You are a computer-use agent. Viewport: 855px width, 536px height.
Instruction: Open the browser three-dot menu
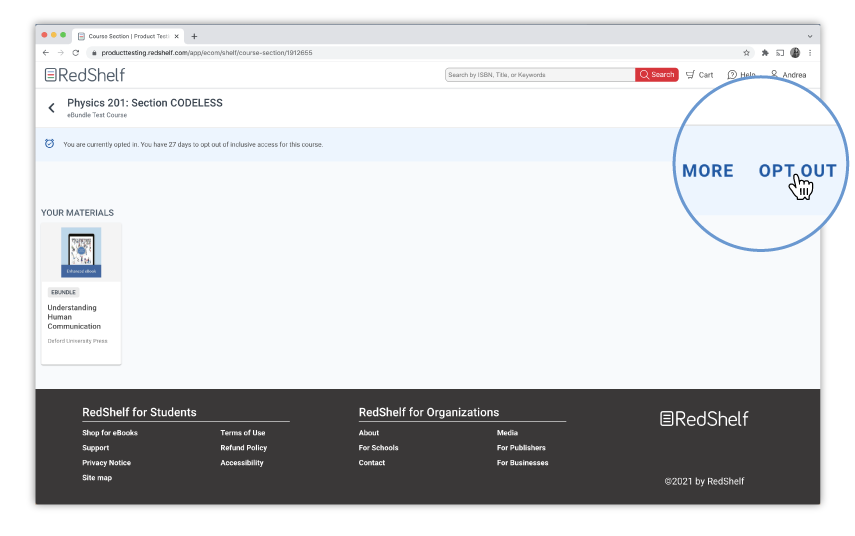[x=810, y=53]
